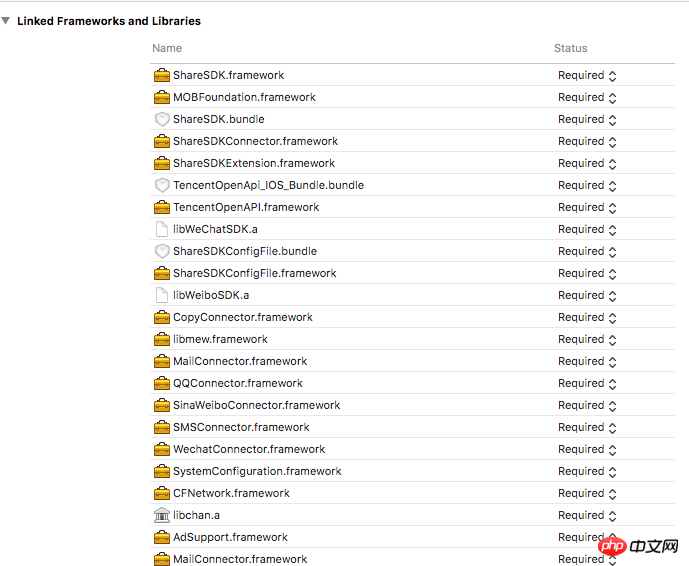
Task: Open the status dropdown for QQConnector.framework
Action: point(587,384)
